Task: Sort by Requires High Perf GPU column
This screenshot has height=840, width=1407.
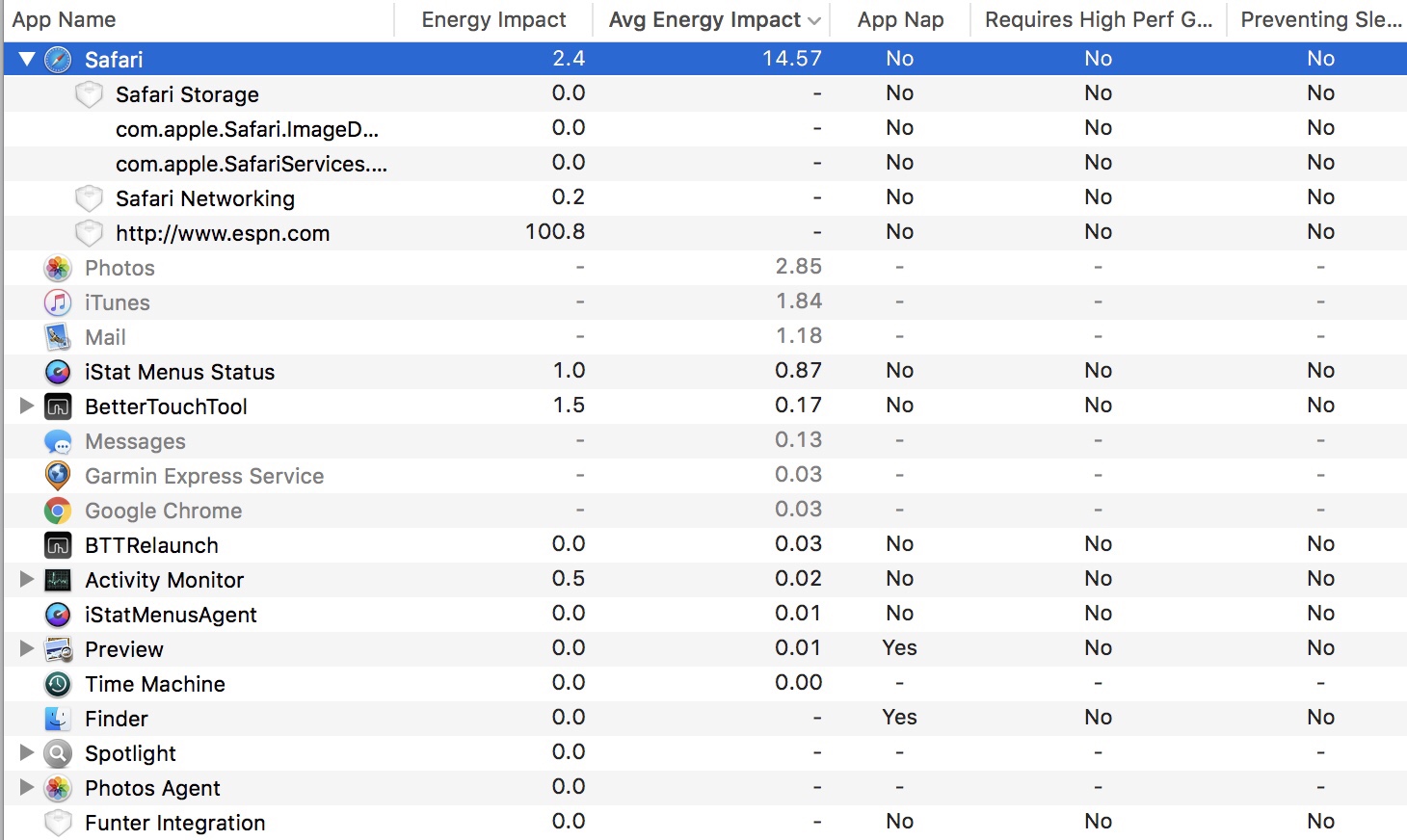Action: click(1099, 19)
